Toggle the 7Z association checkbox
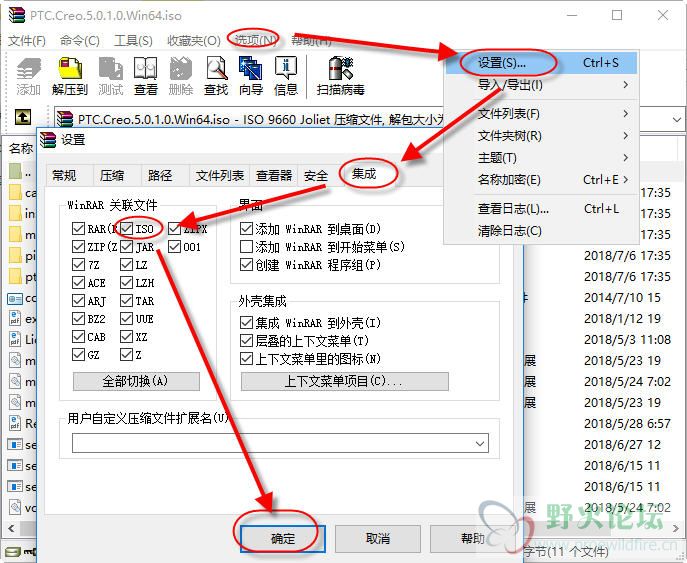 [x=78, y=265]
